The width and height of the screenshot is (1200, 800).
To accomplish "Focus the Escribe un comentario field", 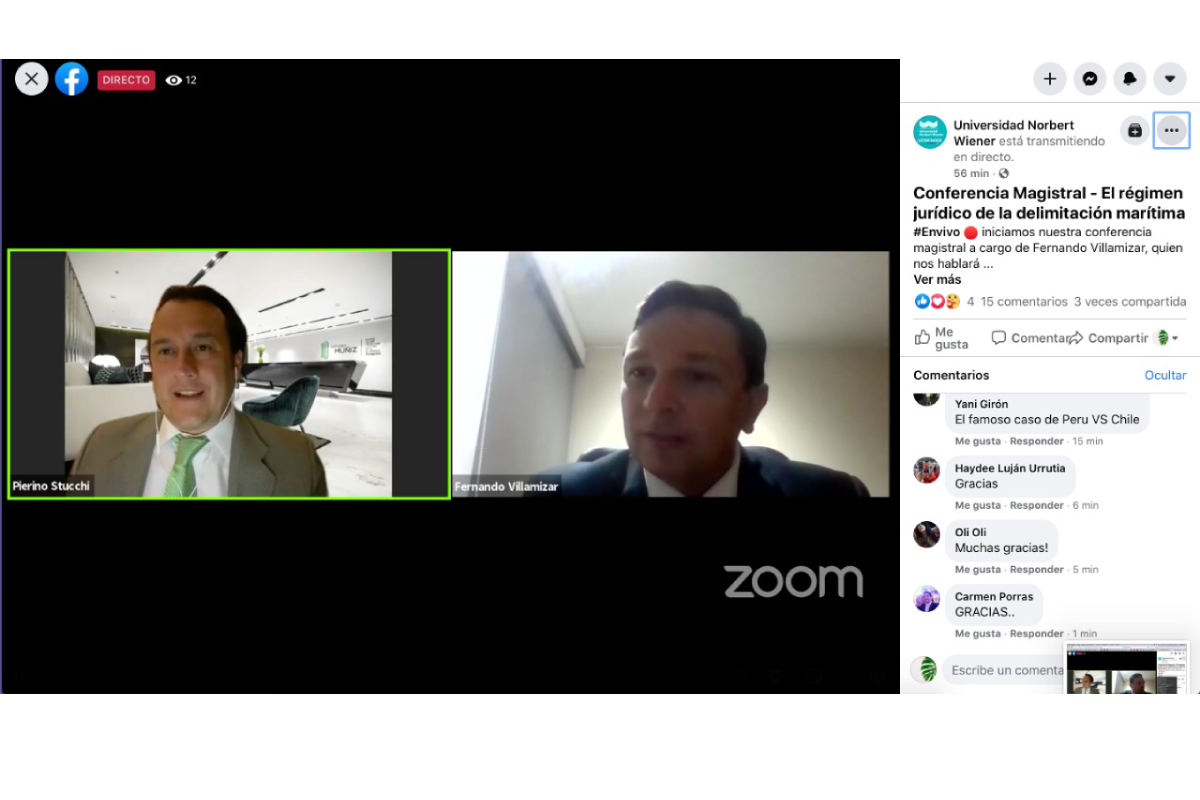I will (x=1005, y=670).
